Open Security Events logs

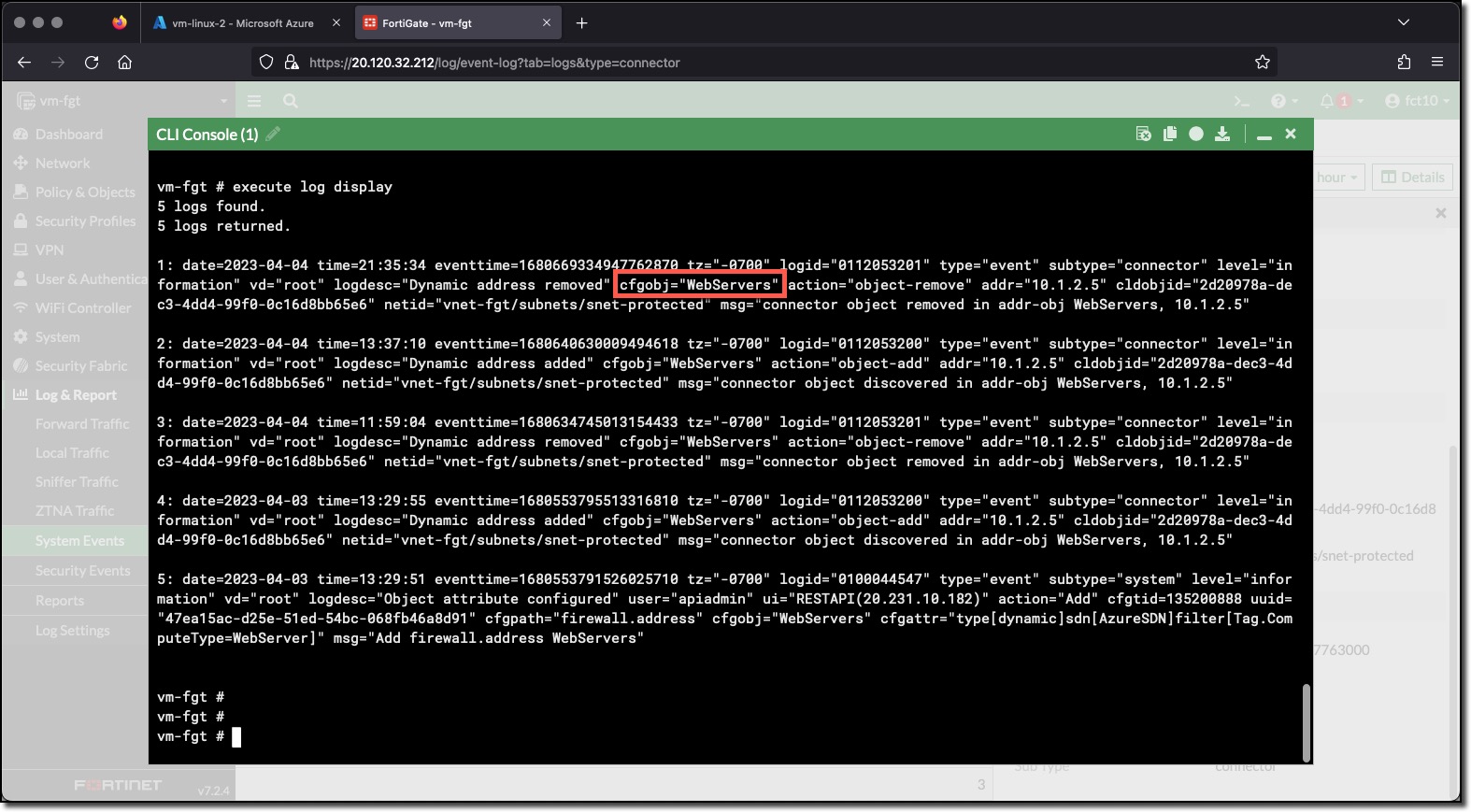[82, 571]
